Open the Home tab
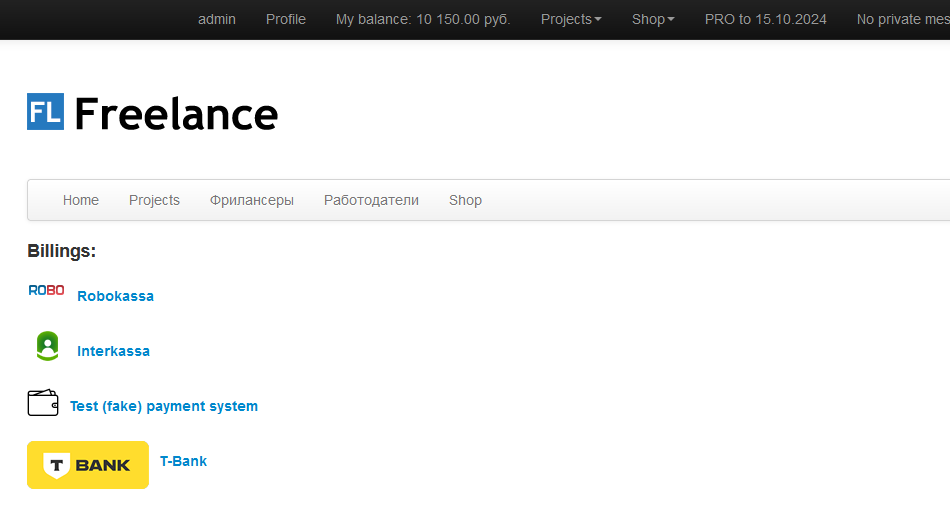The width and height of the screenshot is (950, 508). 81,200
